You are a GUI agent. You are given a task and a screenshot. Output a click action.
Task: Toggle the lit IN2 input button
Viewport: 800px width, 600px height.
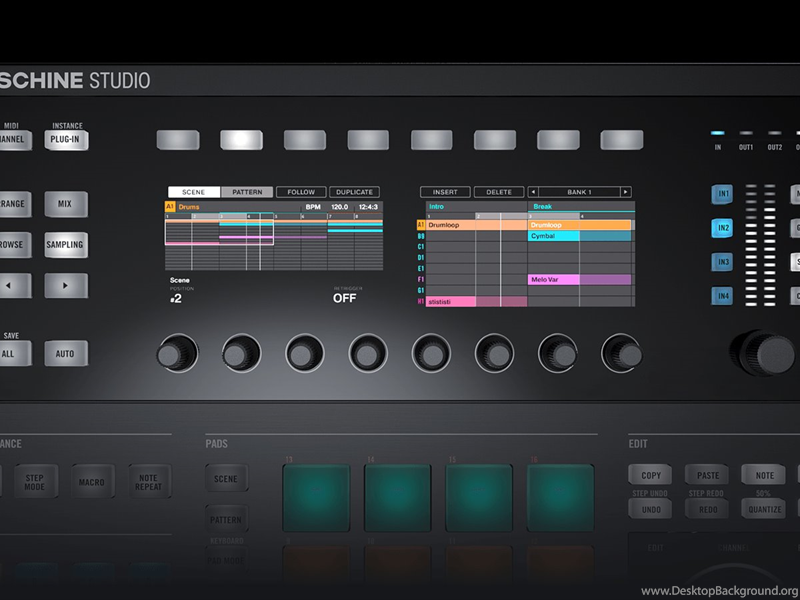point(722,228)
